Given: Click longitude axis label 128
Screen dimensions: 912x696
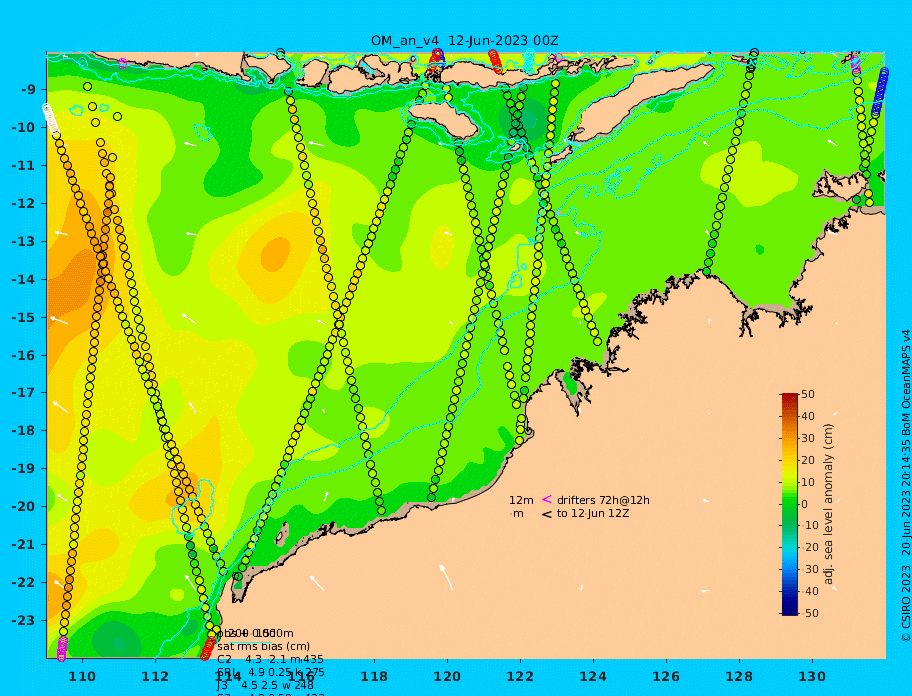Looking at the screenshot, I should (739, 677).
